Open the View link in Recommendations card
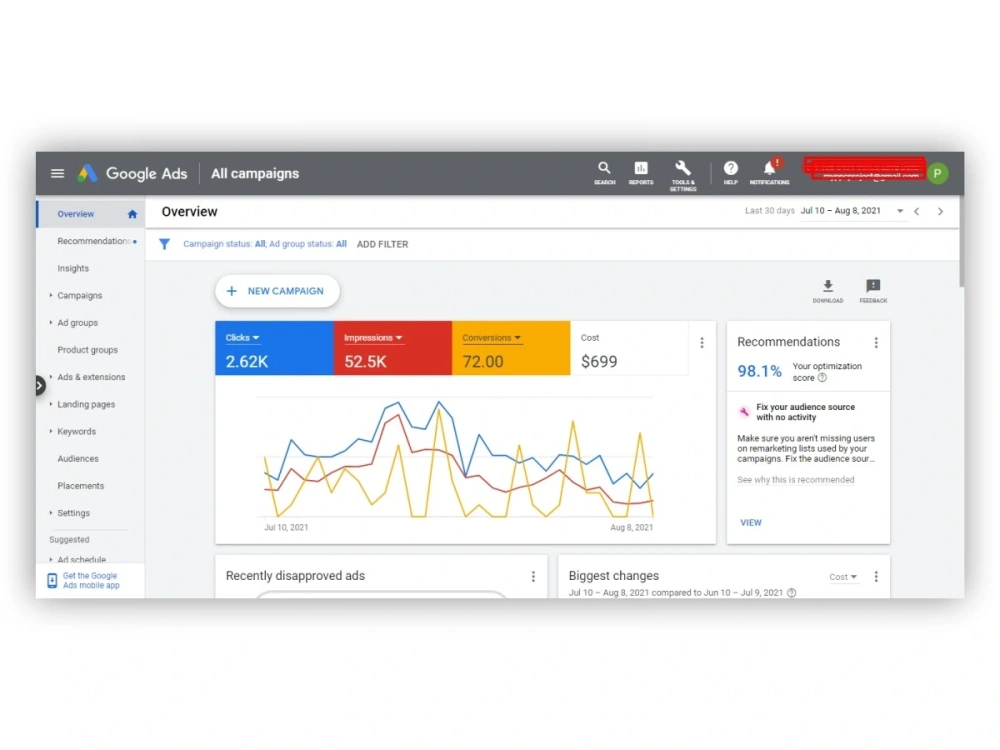 coord(751,522)
